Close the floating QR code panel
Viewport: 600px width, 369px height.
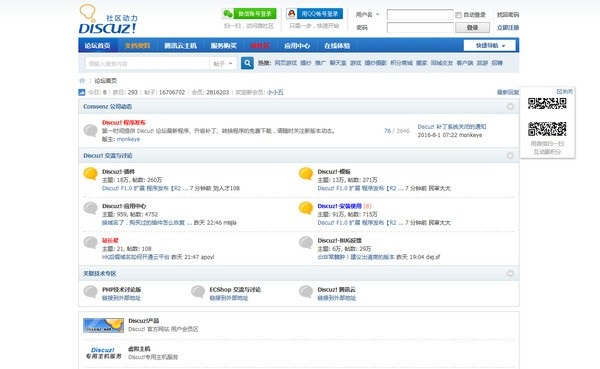[x=565, y=91]
